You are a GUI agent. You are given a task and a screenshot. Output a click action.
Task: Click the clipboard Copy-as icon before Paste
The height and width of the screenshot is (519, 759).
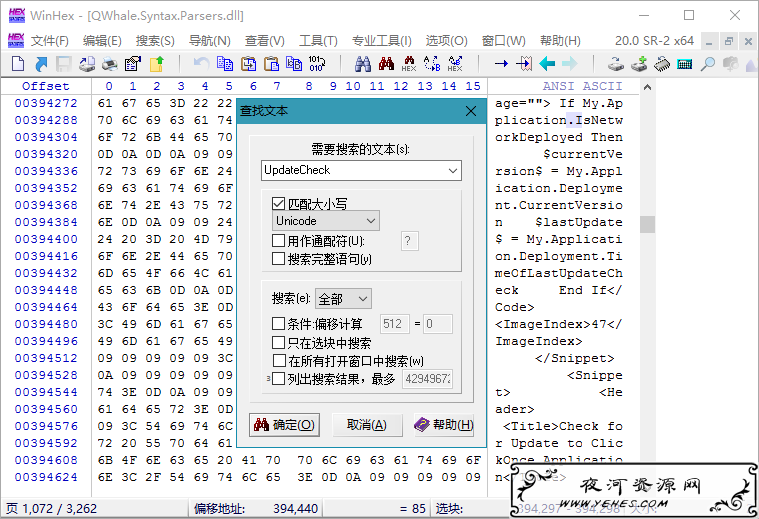(x=249, y=63)
